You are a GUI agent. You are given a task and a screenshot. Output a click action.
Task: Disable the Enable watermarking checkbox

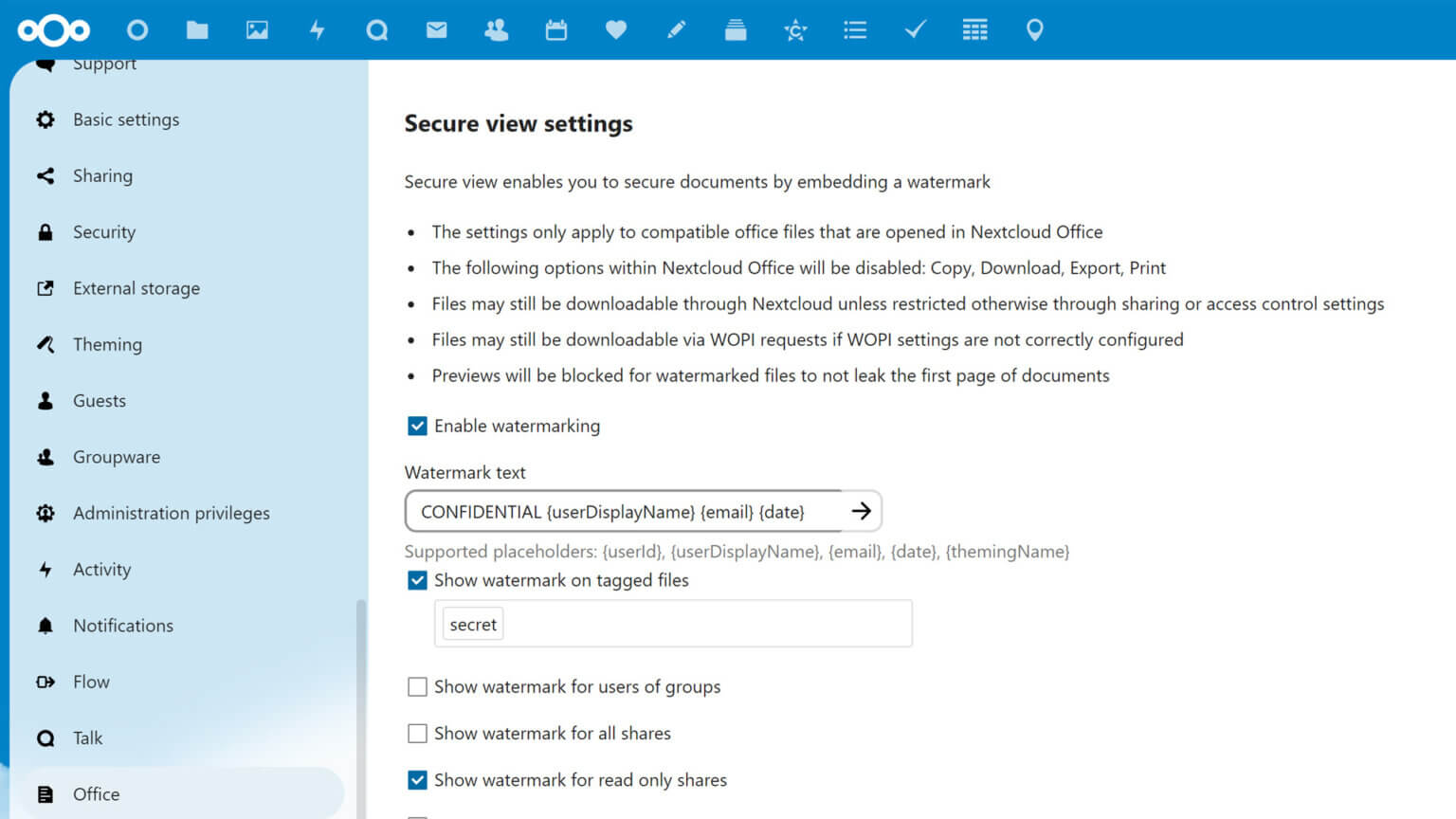tap(417, 426)
